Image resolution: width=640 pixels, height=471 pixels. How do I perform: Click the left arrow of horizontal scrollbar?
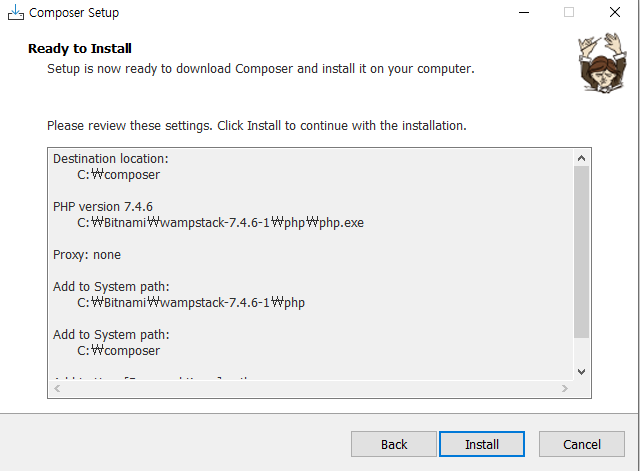57,388
